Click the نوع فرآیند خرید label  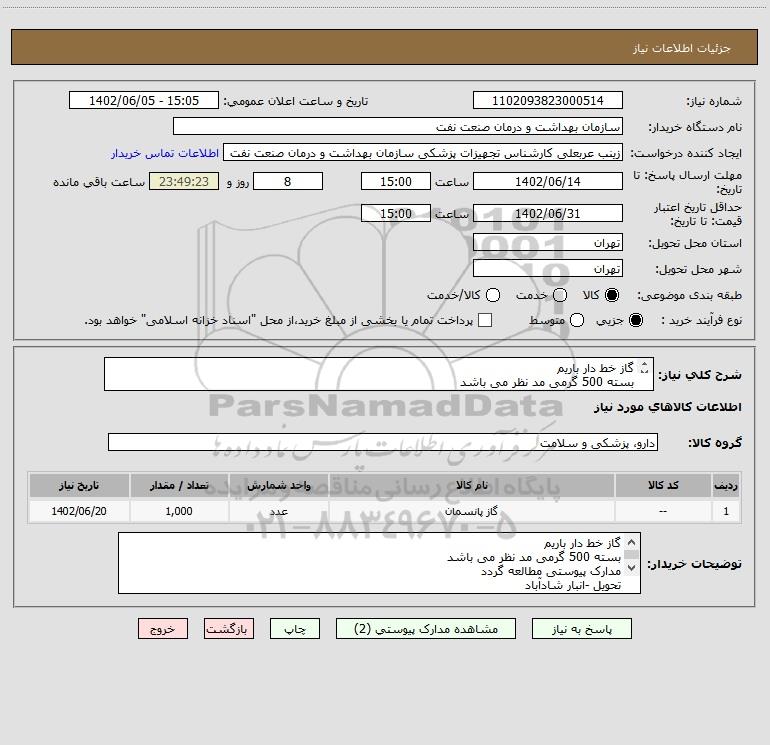pyautogui.click(x=701, y=320)
